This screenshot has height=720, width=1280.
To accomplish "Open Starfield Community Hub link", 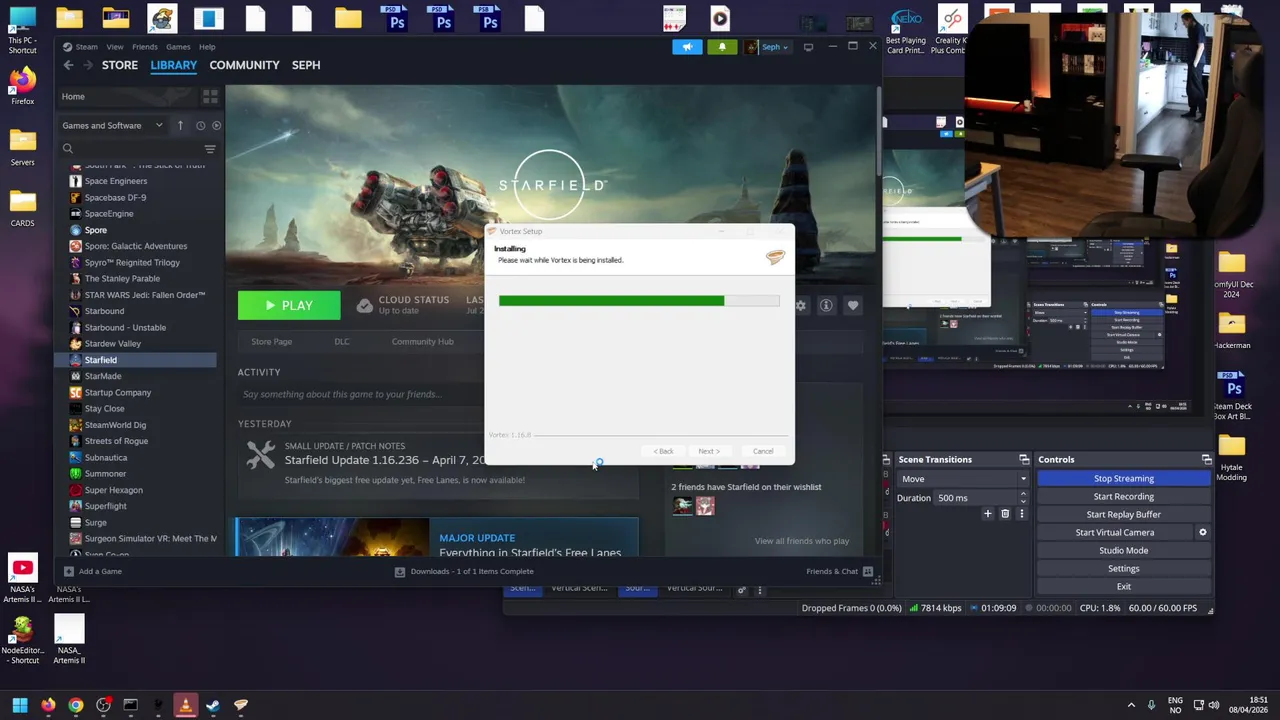I will 422,342.
